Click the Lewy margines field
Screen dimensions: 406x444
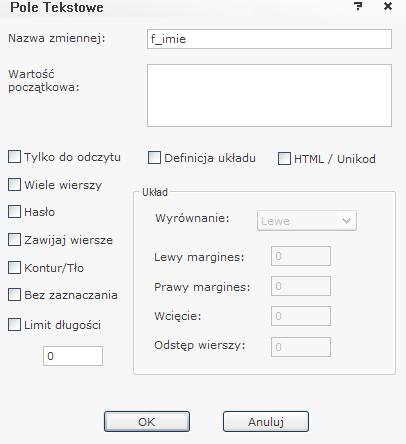tap(301, 256)
